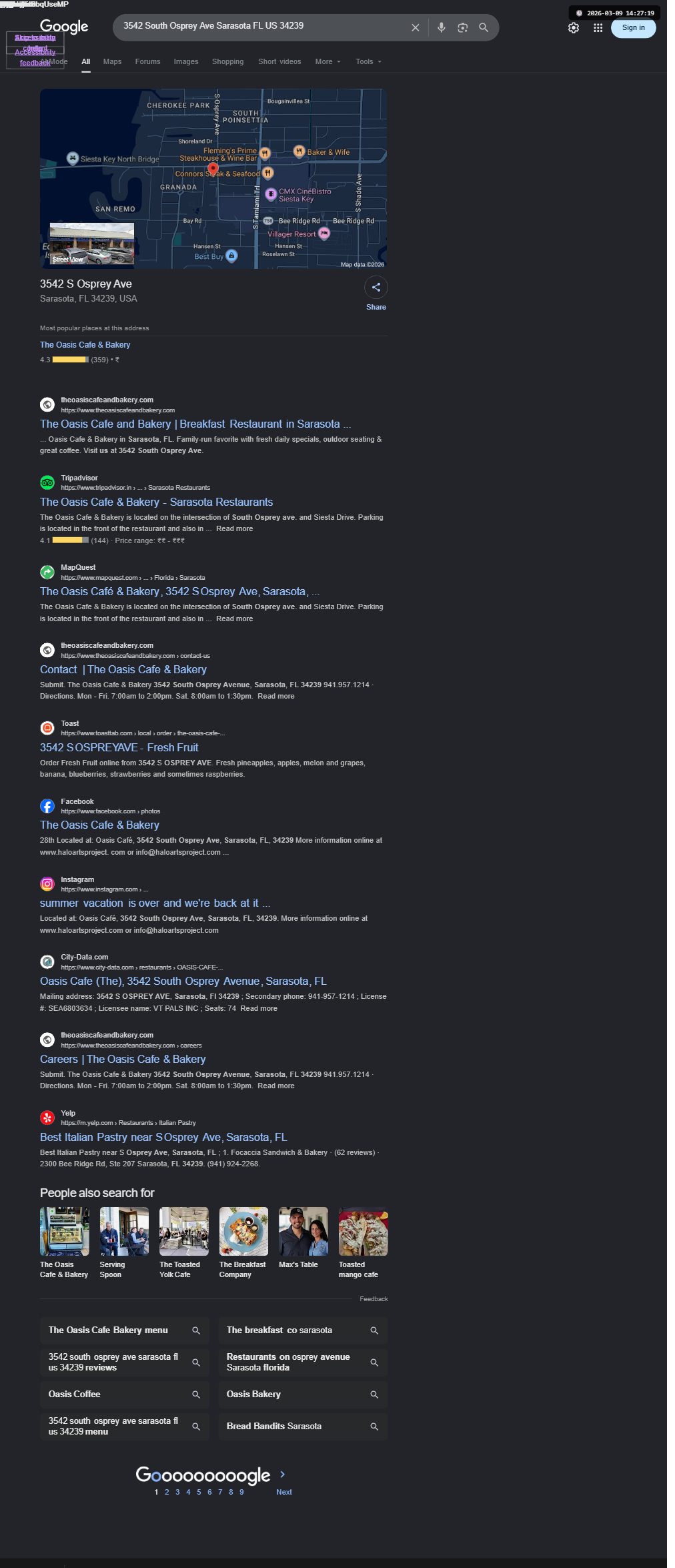Start voice search with microphone icon
The image size is (675, 1568).
[441, 27]
